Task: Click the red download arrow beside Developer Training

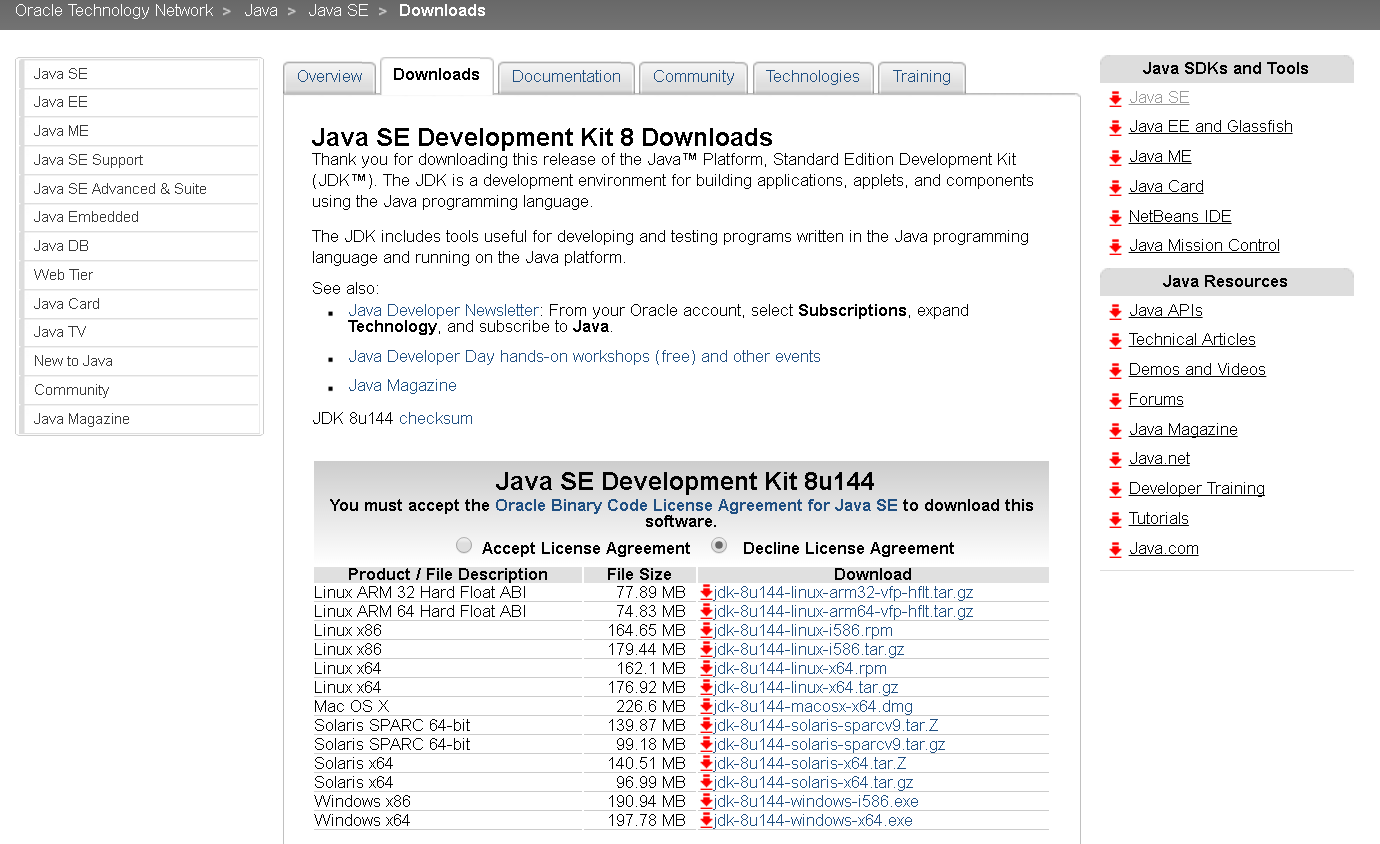Action: 1115,490
